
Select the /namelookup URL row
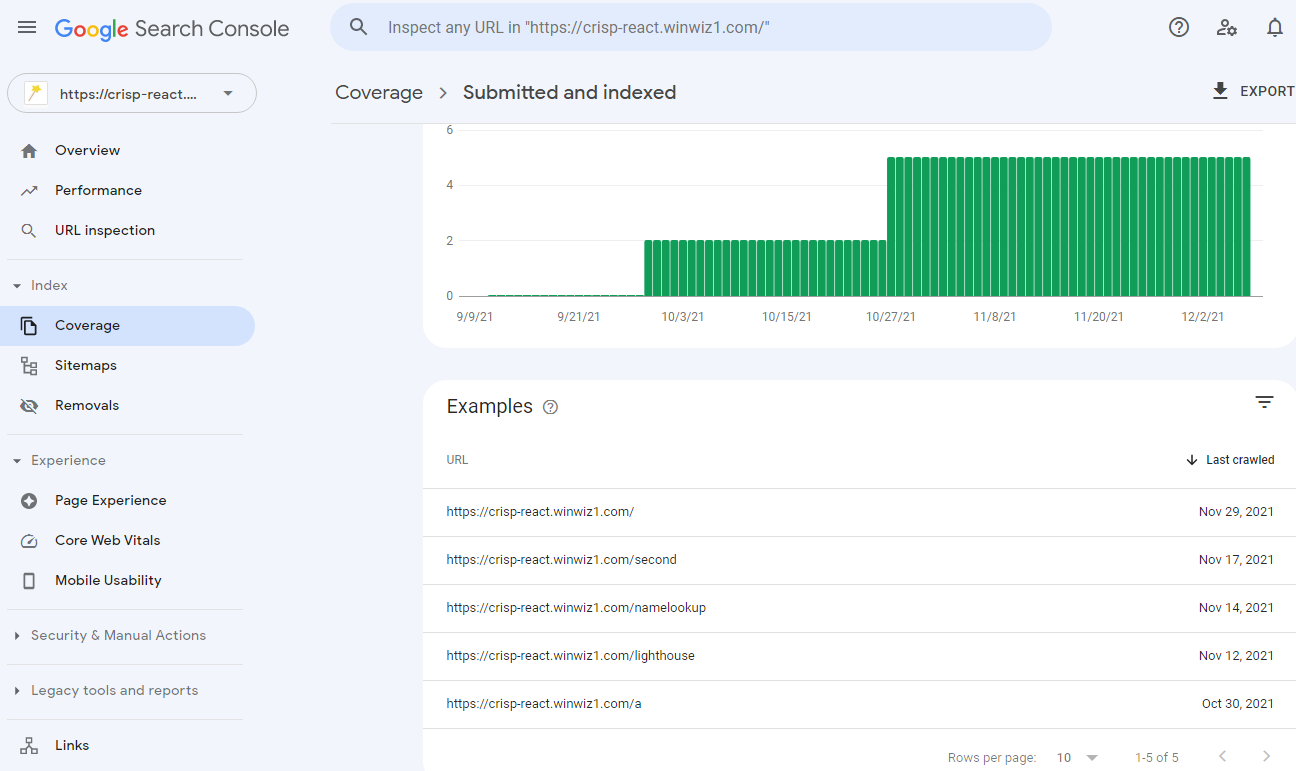point(859,608)
